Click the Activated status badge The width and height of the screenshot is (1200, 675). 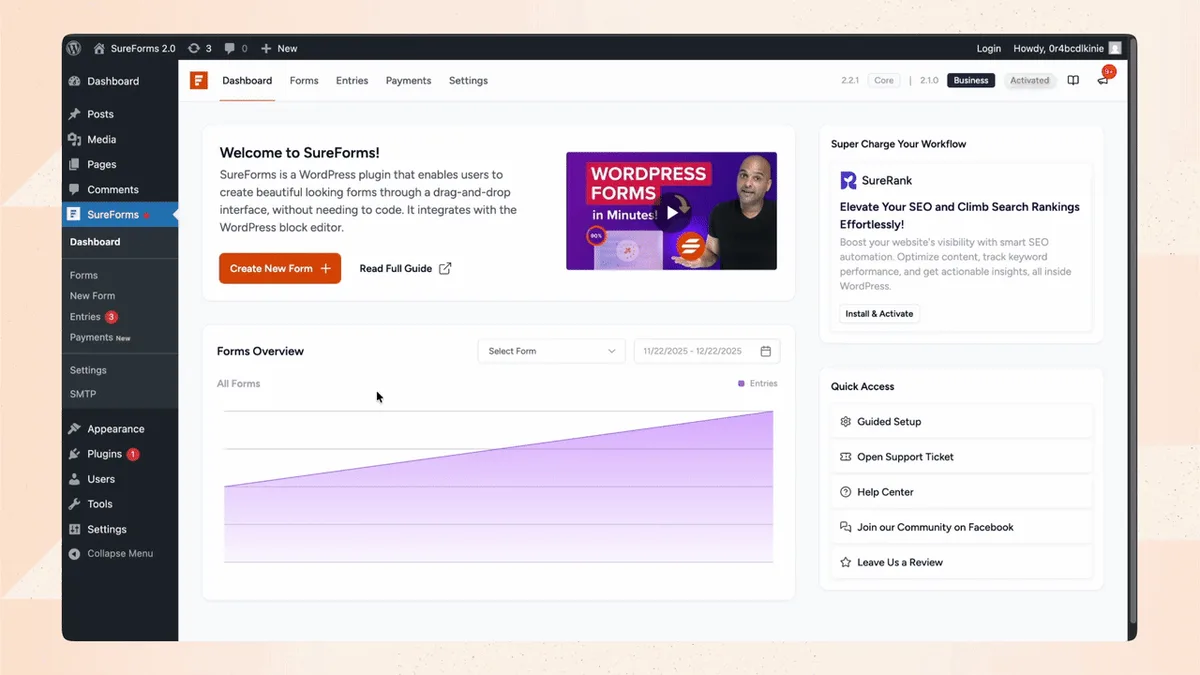pyautogui.click(x=1030, y=80)
